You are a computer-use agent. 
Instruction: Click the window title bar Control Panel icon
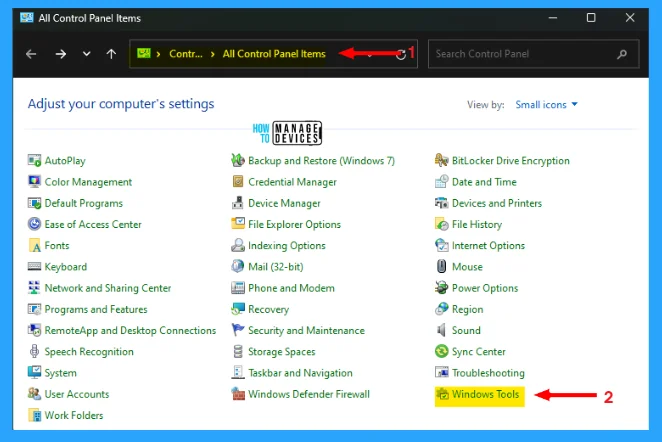26,18
